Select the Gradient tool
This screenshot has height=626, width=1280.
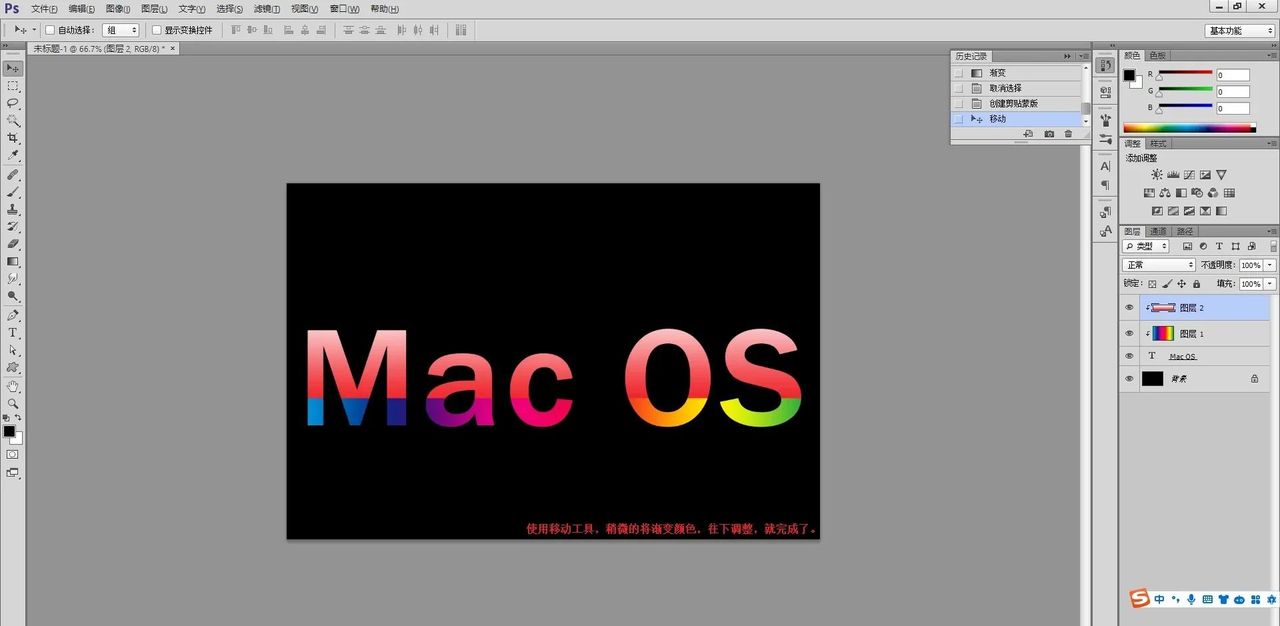coord(13,262)
